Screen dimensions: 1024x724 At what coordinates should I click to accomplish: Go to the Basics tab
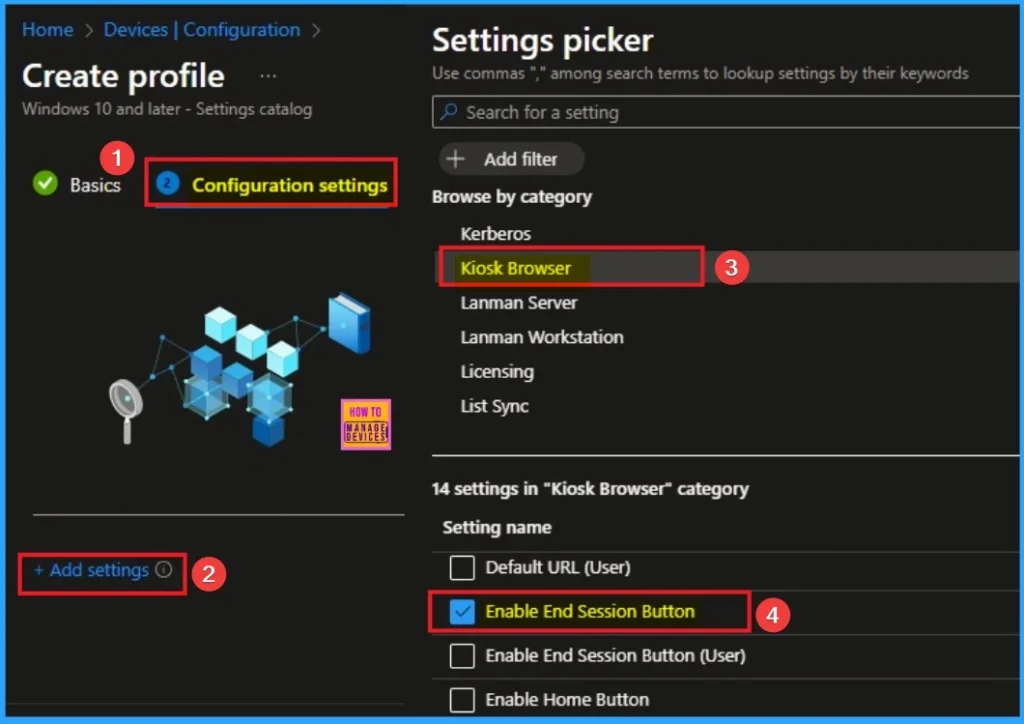click(x=94, y=185)
